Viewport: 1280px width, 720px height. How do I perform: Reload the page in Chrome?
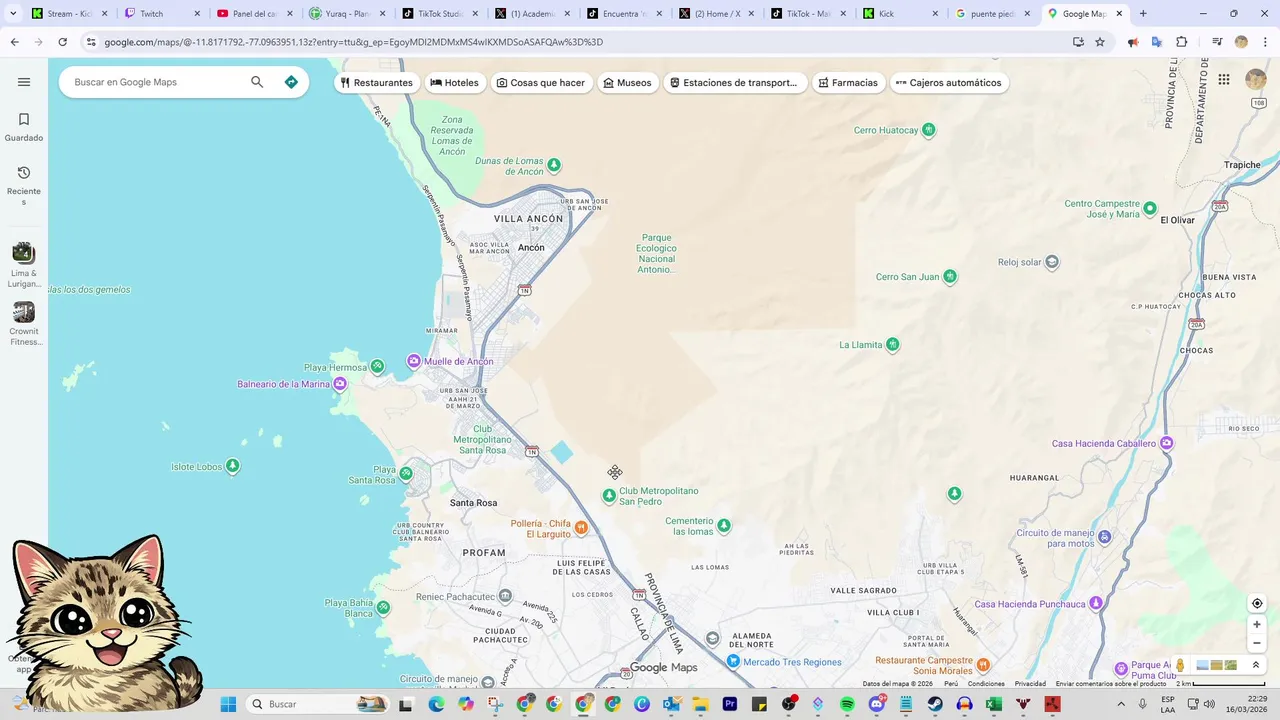pos(62,42)
